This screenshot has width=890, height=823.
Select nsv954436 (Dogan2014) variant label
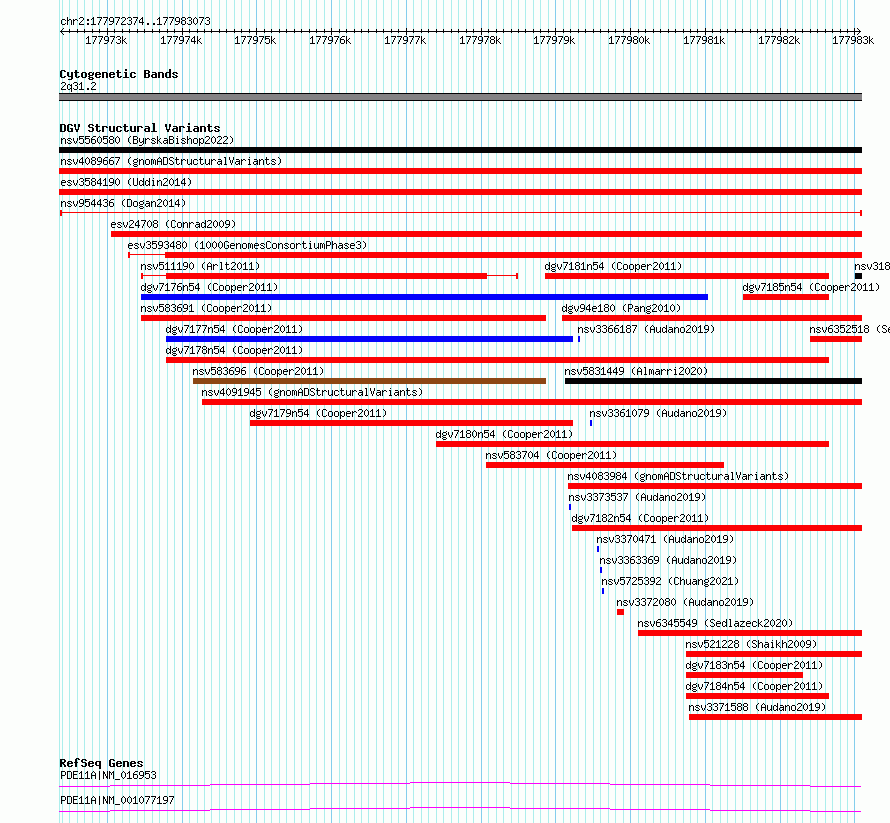(x=123, y=203)
